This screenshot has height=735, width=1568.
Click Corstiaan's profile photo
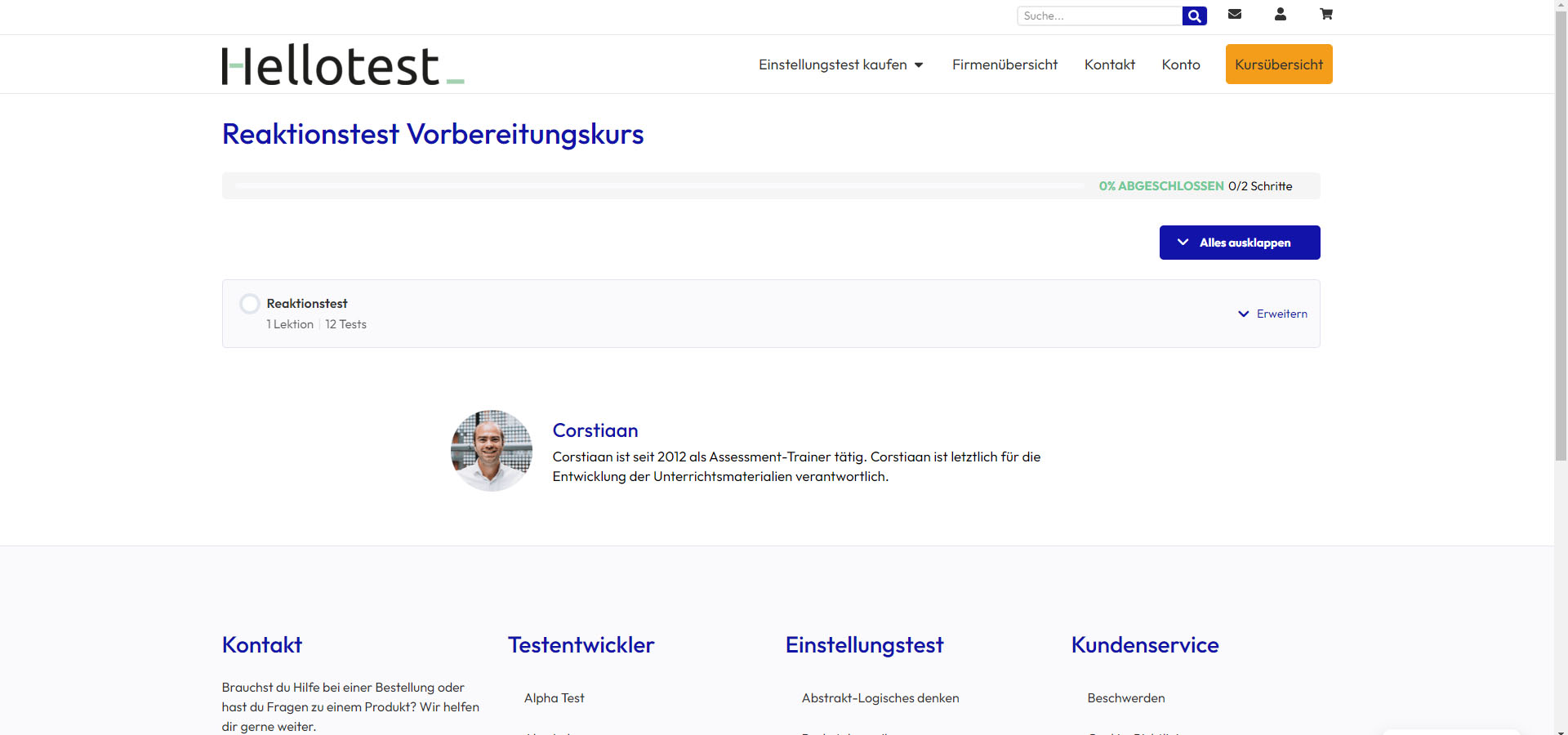click(492, 451)
